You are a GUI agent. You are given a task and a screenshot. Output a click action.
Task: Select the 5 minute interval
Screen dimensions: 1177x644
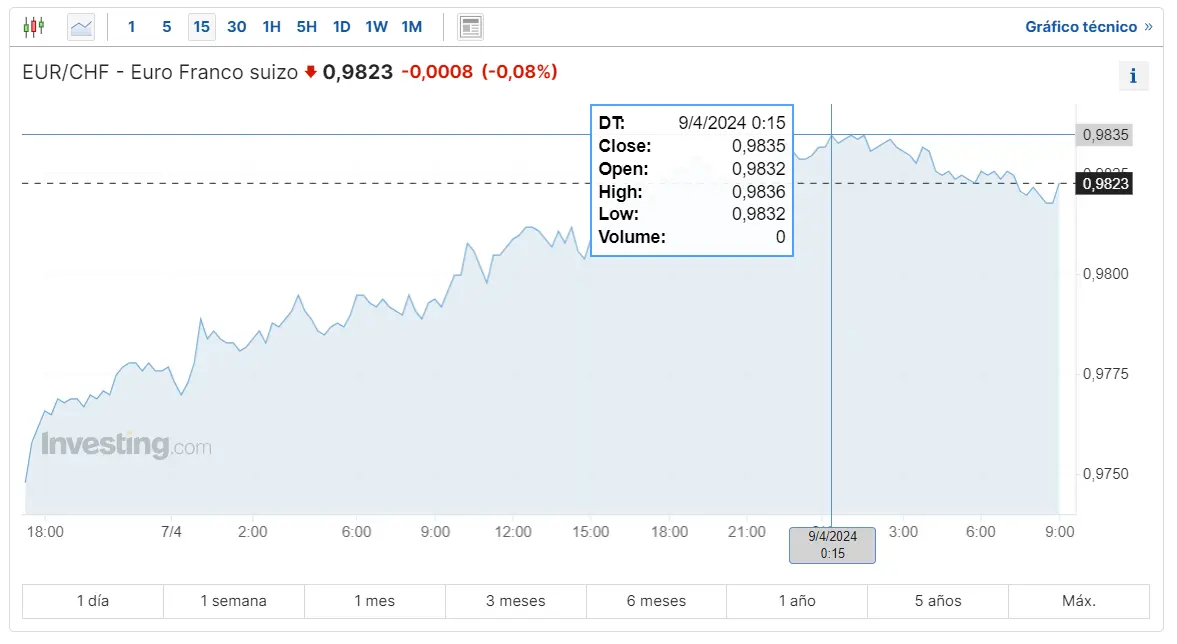[x=167, y=27]
